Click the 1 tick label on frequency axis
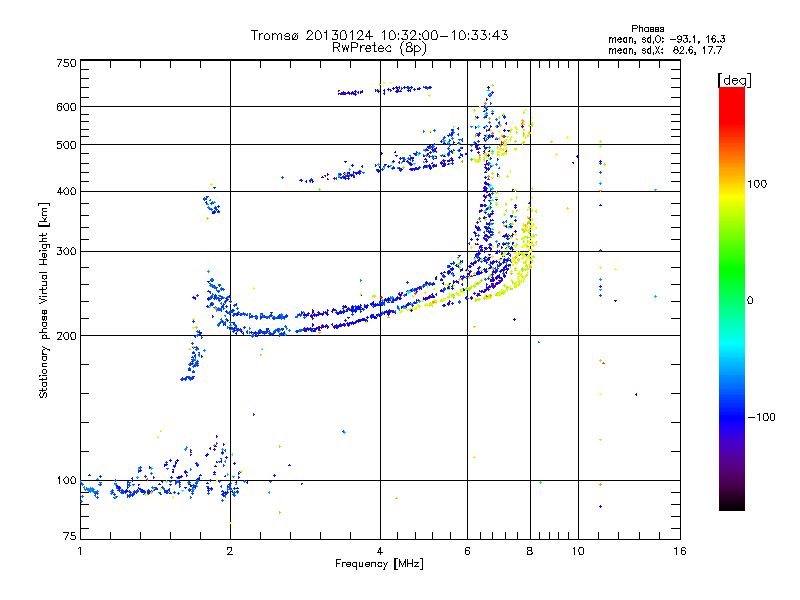The width and height of the screenshot is (800, 600). click(80, 551)
